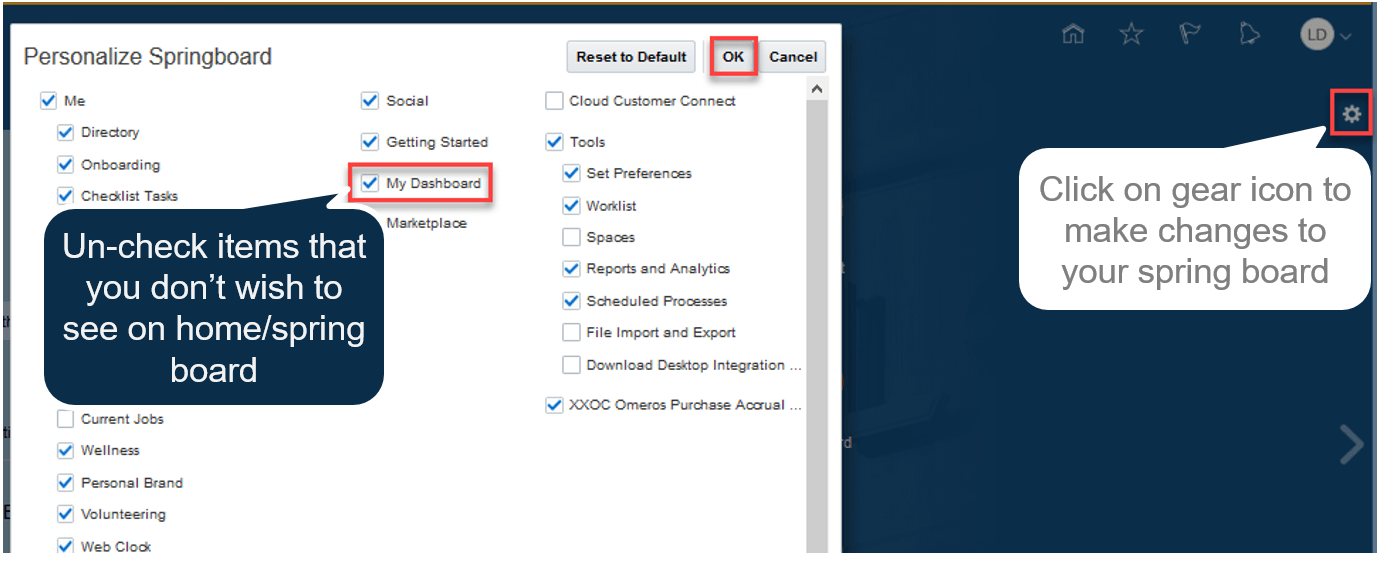The width and height of the screenshot is (1381, 568).
Task: Toggle the Tools group checkbox
Action: 554,142
